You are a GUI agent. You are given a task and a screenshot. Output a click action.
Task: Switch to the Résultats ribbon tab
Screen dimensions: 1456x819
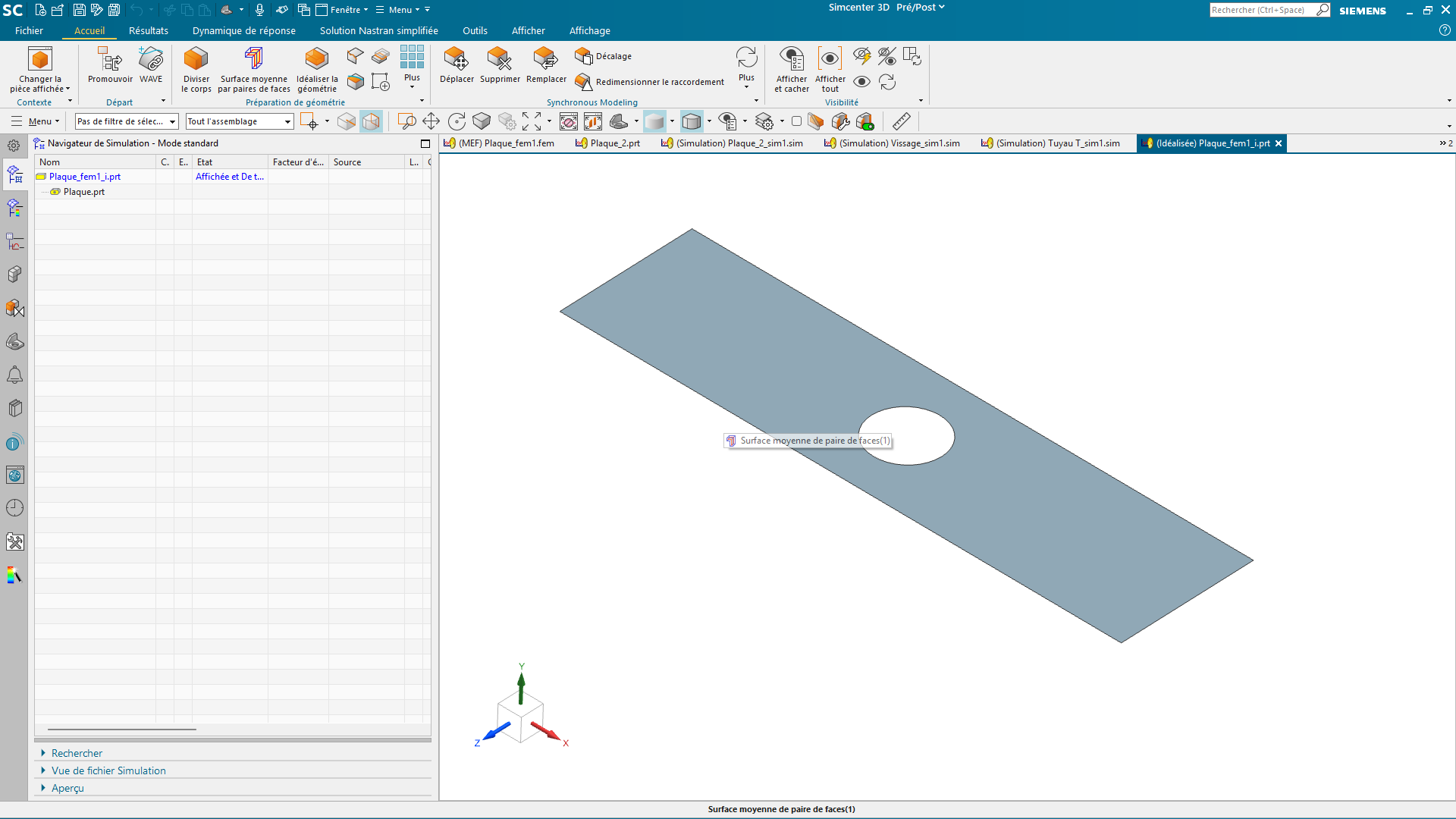(x=149, y=31)
